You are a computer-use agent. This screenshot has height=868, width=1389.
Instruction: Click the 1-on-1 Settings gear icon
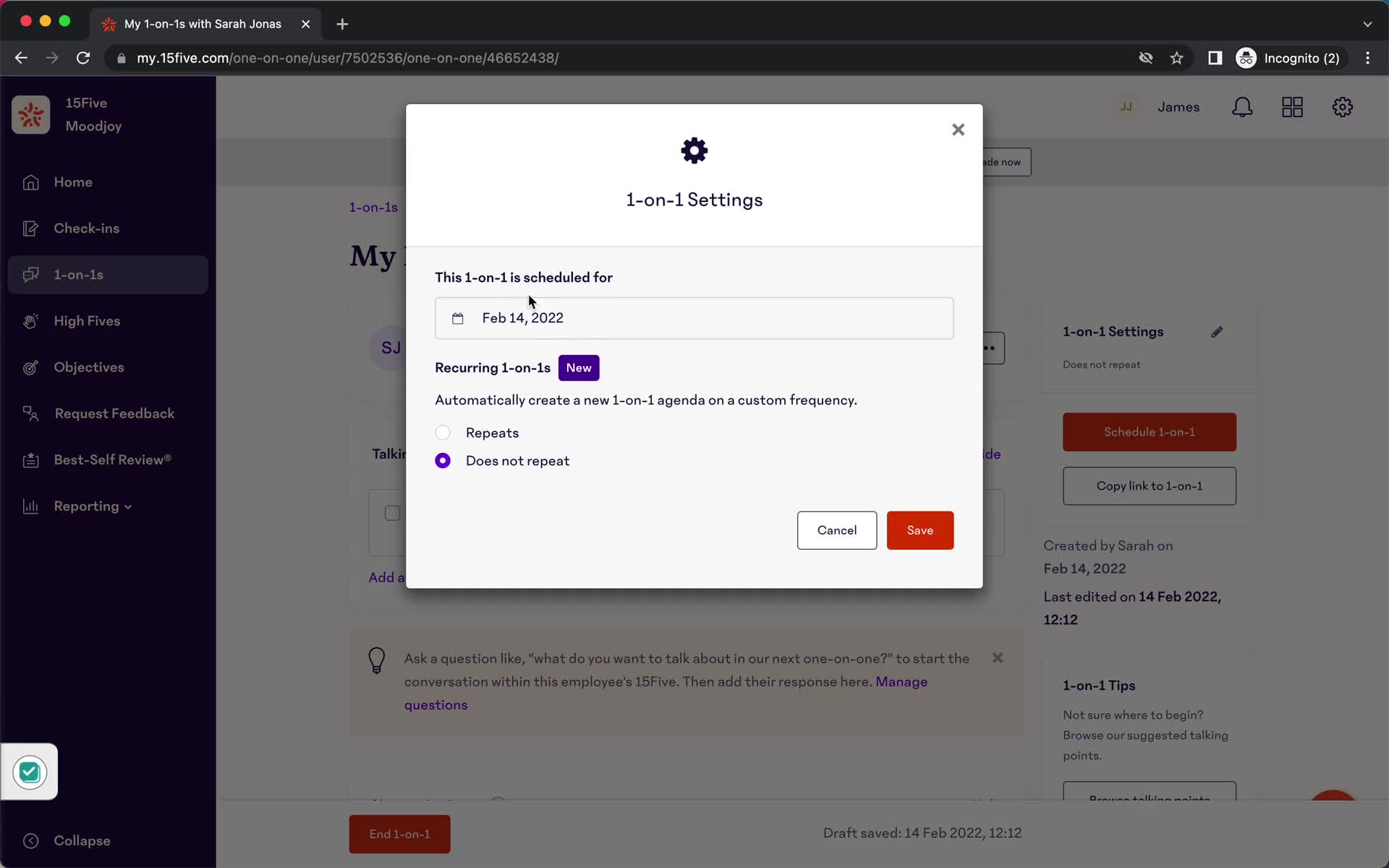tap(693, 150)
